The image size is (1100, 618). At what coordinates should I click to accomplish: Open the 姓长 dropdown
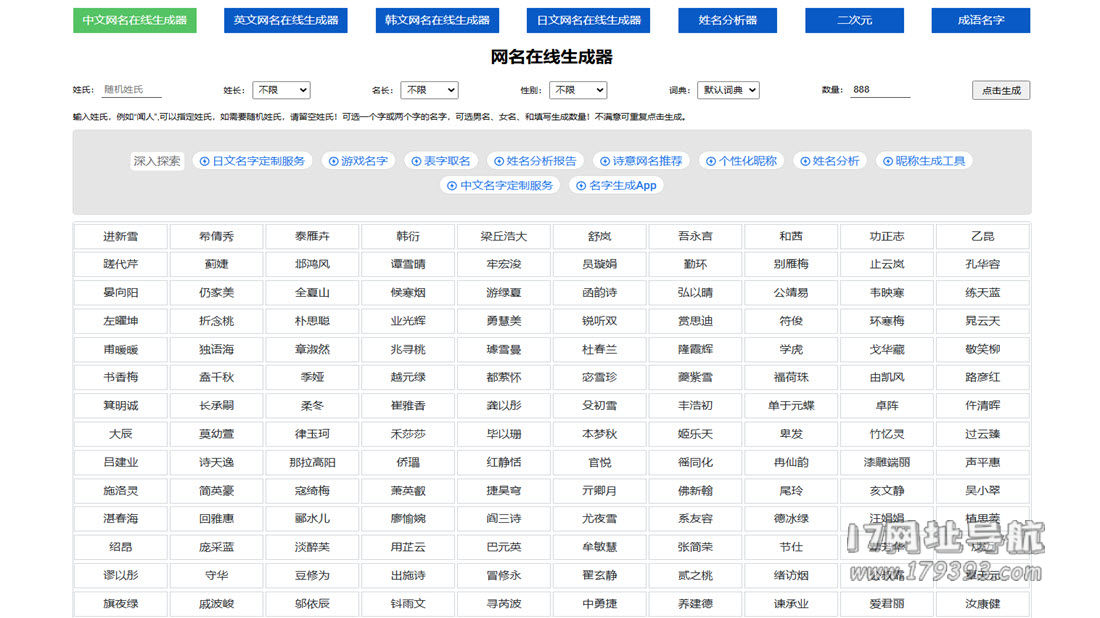coord(281,90)
